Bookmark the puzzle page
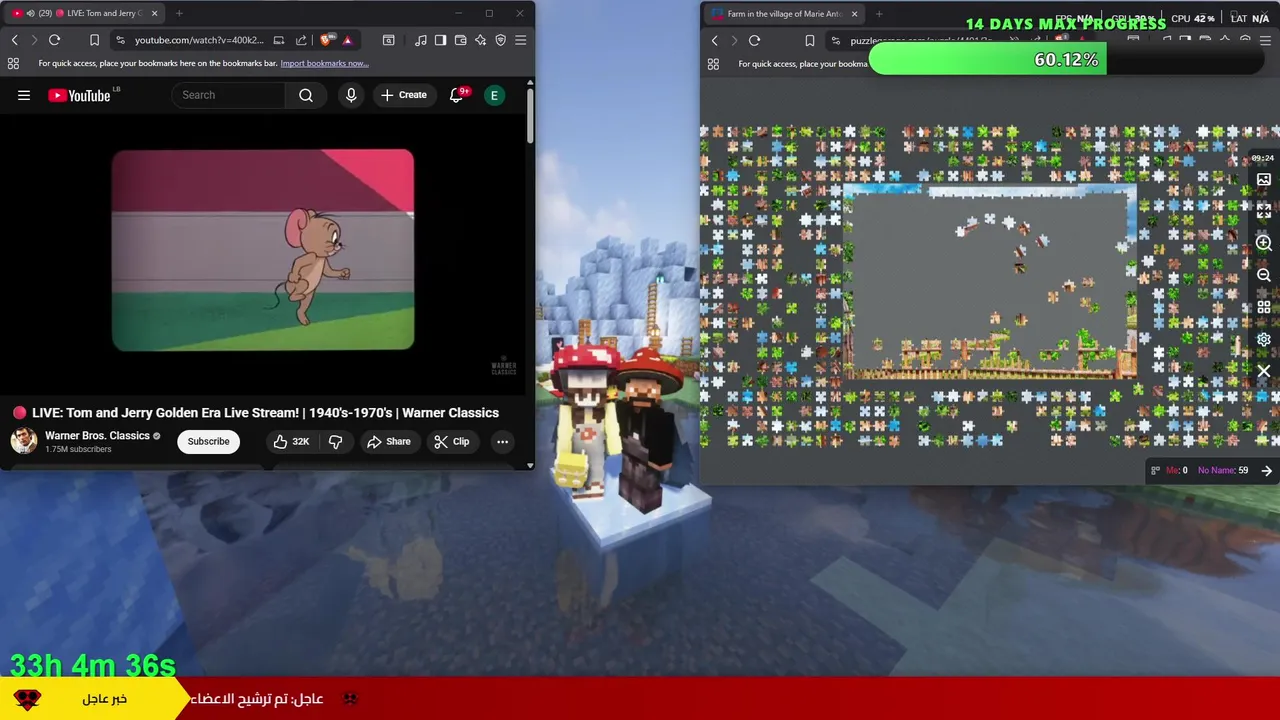Screen dimensions: 1280x720 809,40
